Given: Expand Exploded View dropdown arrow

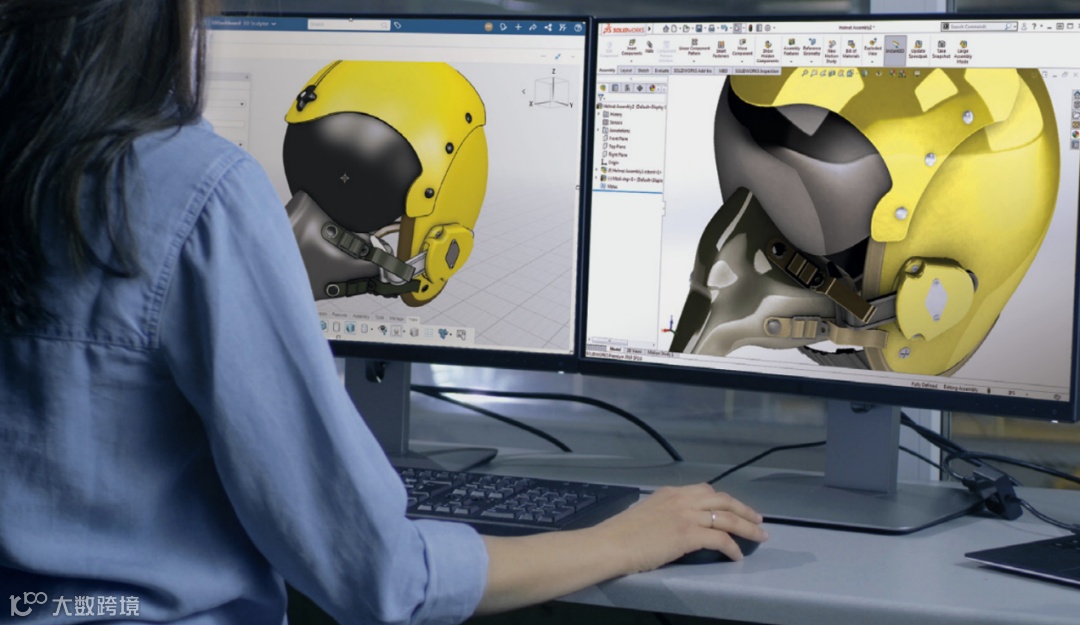Looking at the screenshot, I should [x=873, y=61].
